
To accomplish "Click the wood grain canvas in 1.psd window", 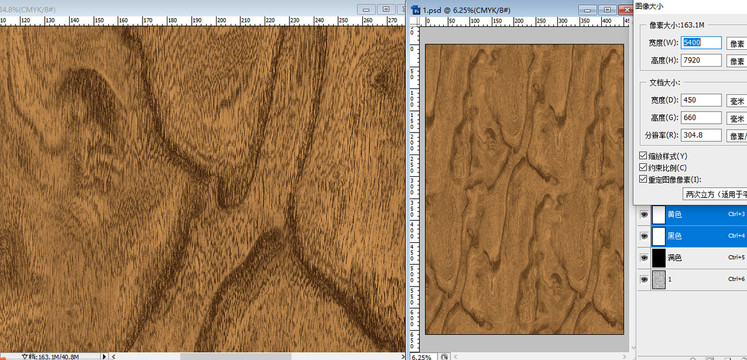I will (x=524, y=189).
